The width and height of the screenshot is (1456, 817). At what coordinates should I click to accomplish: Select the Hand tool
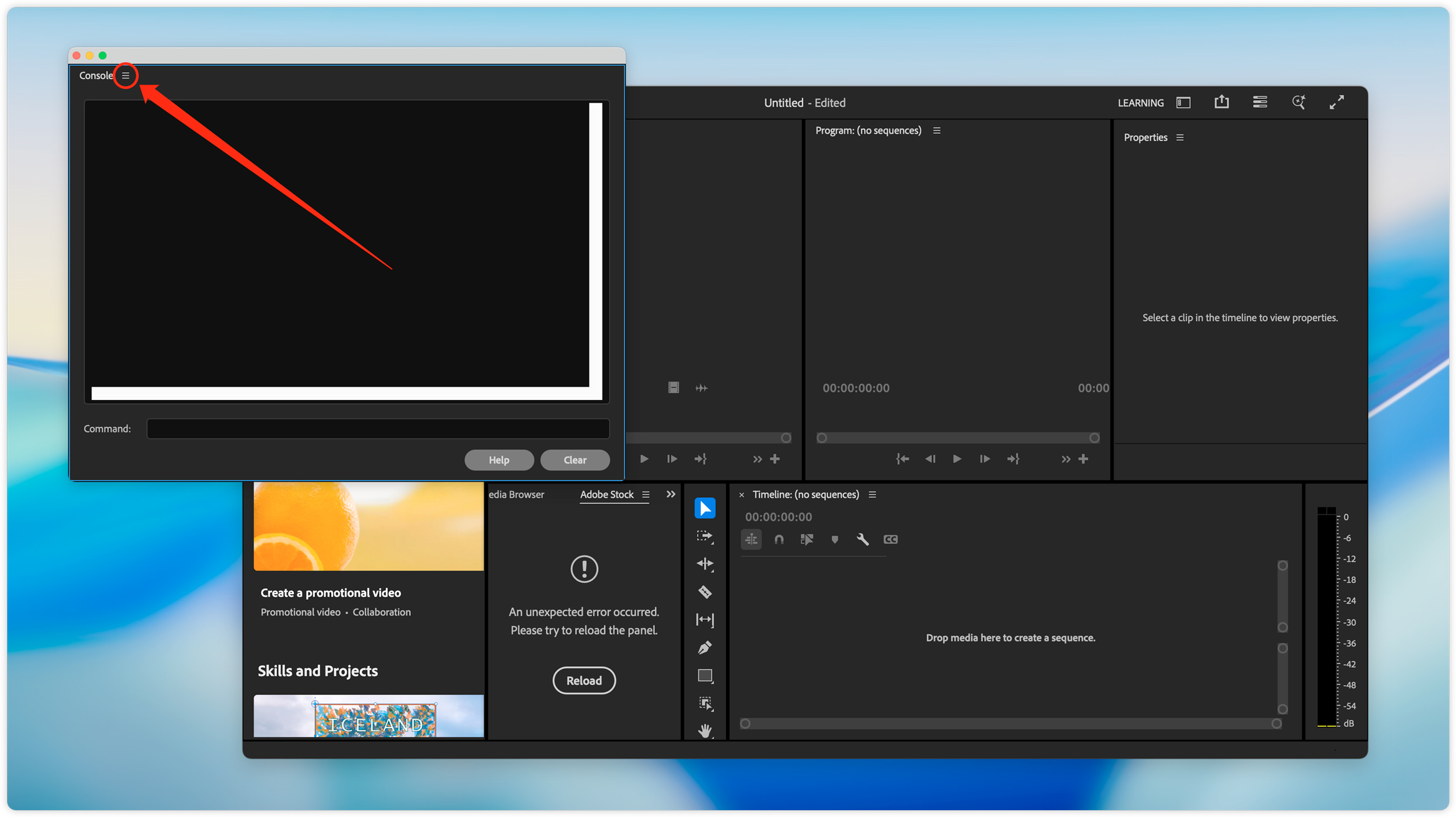click(705, 731)
